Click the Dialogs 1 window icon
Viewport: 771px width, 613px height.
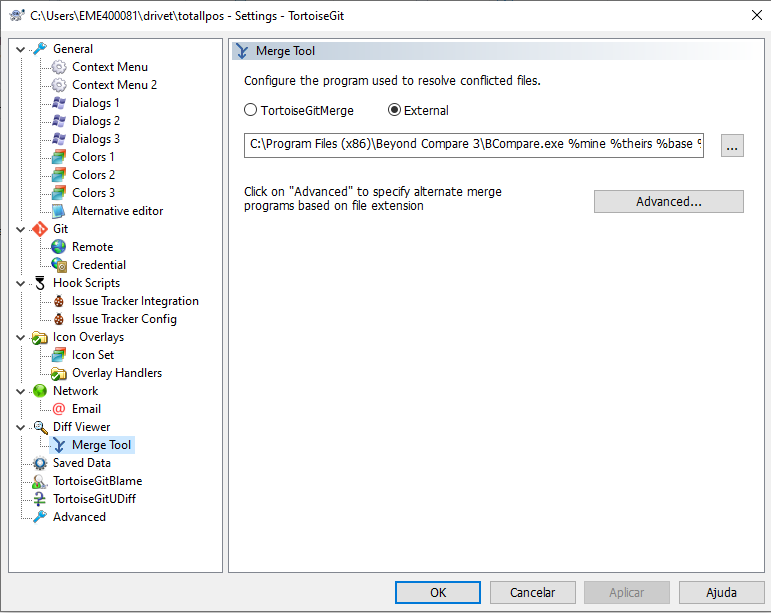59,103
